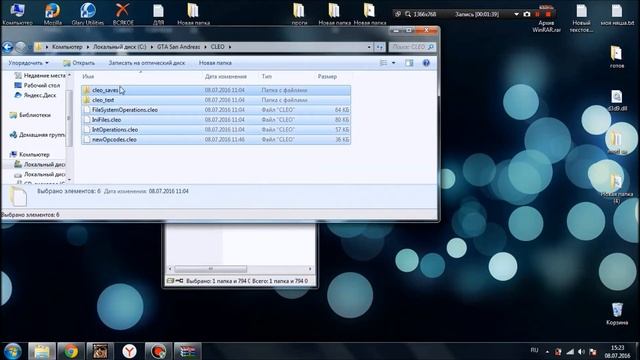
Task: Click the change view icon
Action: tap(383, 63)
